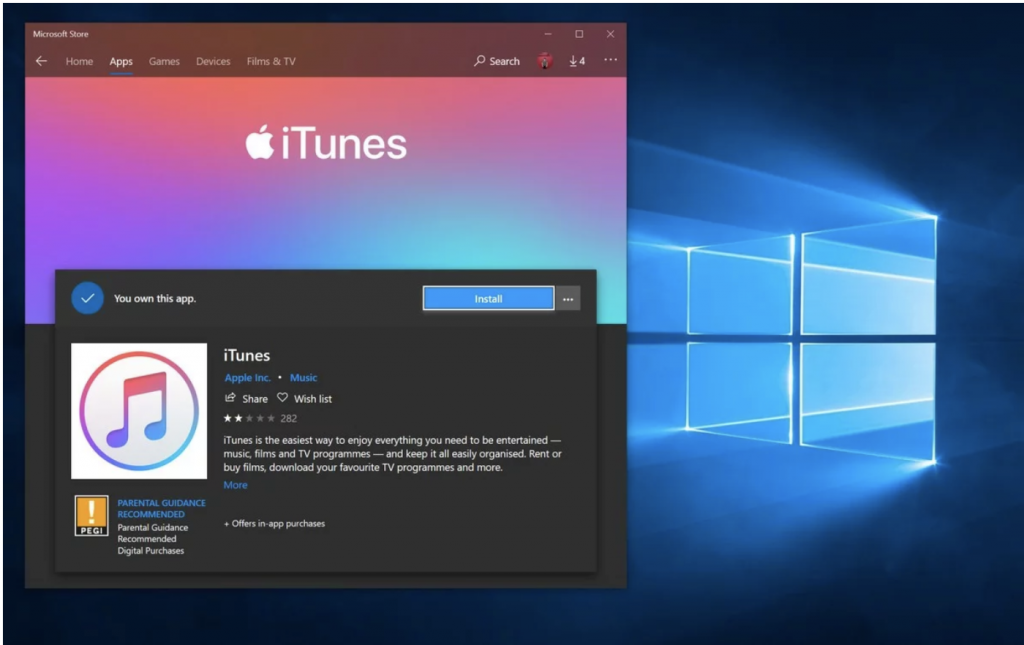Click the 'Digital Purchases' descriptor text
The image size is (1024, 645).
click(151, 550)
